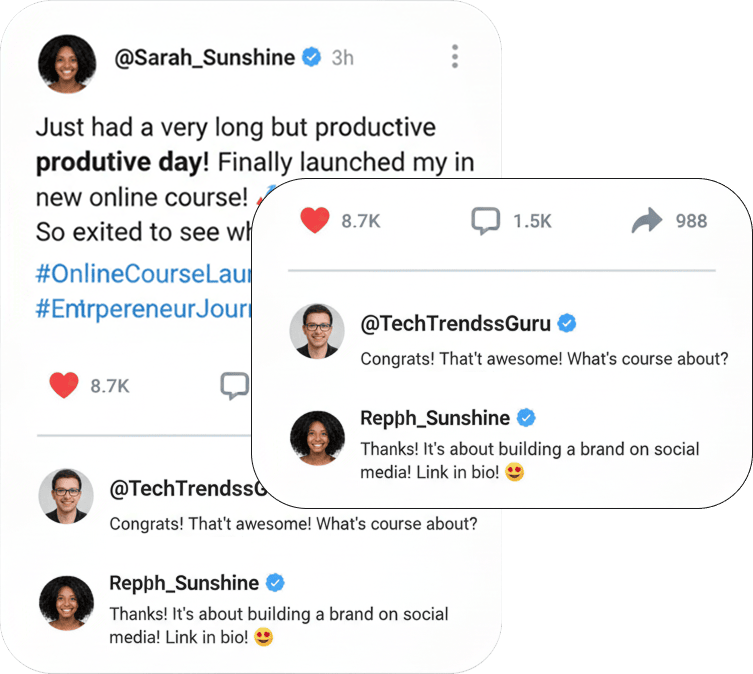Click TechTrendssGuru avatar in the overlay card
Screen dimensions: 753x674
pos(318,331)
